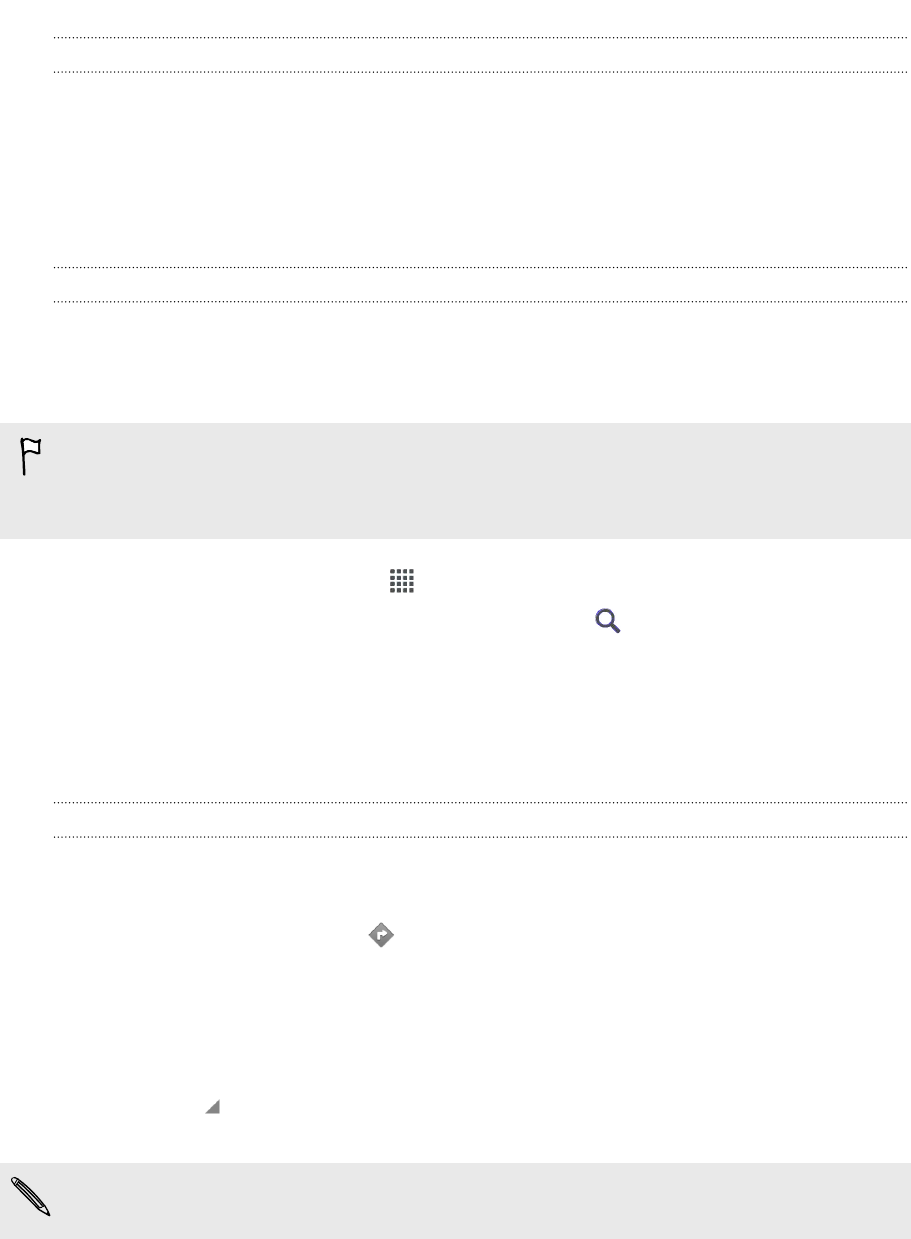Screen dimensions: 911x1239
Task: Click the topmost dotted-line section heading band
Action: 480,55
